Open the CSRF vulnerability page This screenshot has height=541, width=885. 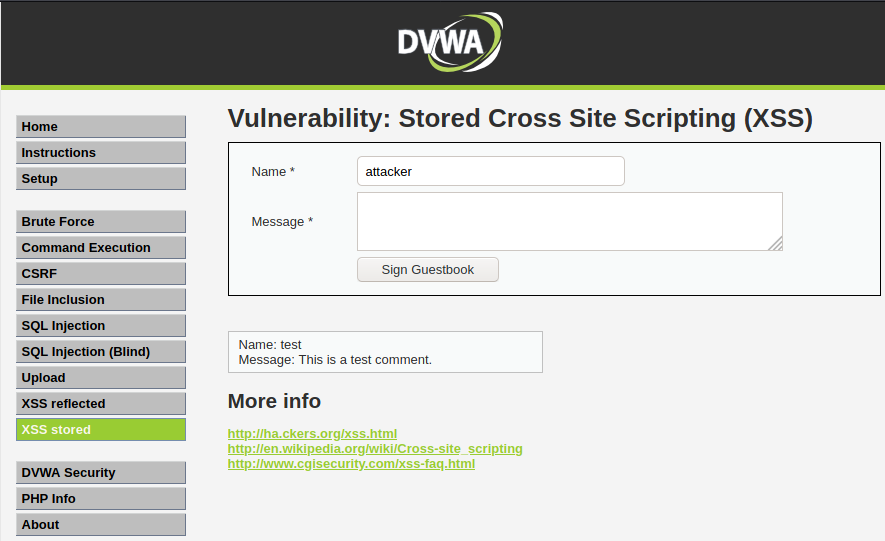pyautogui.click(x=101, y=274)
